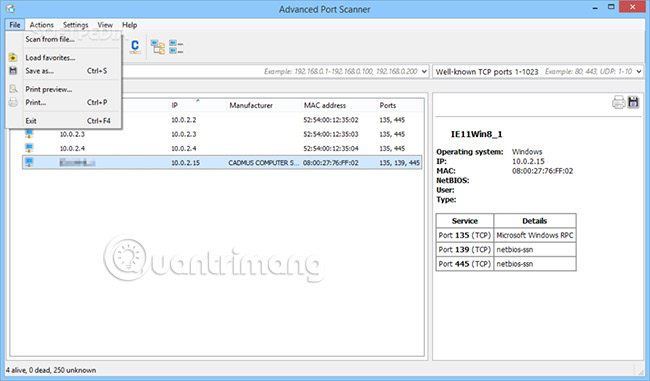The width and height of the screenshot is (650, 381).
Task: Open the port list dropdown arrow
Action: pyautogui.click(x=639, y=72)
